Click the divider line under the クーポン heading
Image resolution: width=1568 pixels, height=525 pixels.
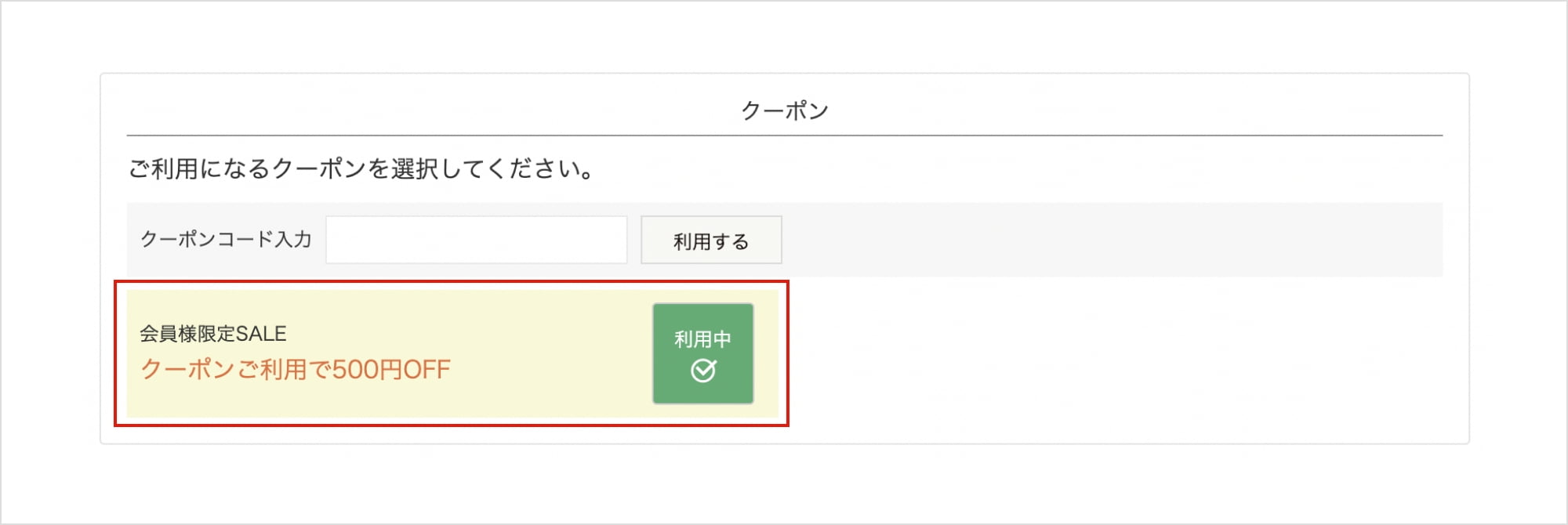(x=784, y=136)
